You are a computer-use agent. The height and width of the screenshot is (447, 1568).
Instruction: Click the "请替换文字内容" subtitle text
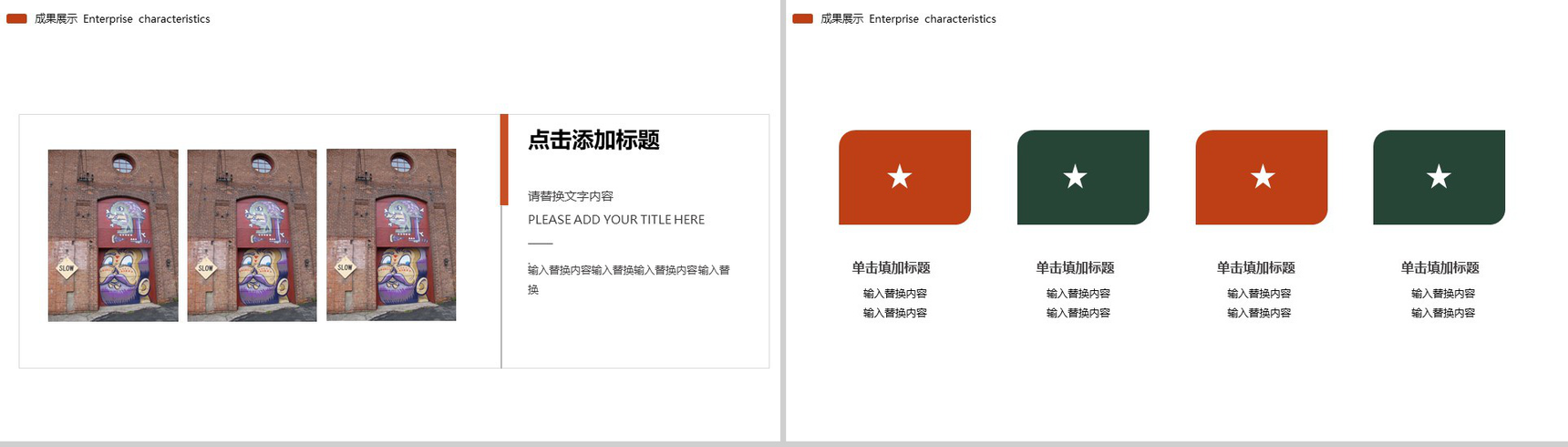(x=571, y=196)
